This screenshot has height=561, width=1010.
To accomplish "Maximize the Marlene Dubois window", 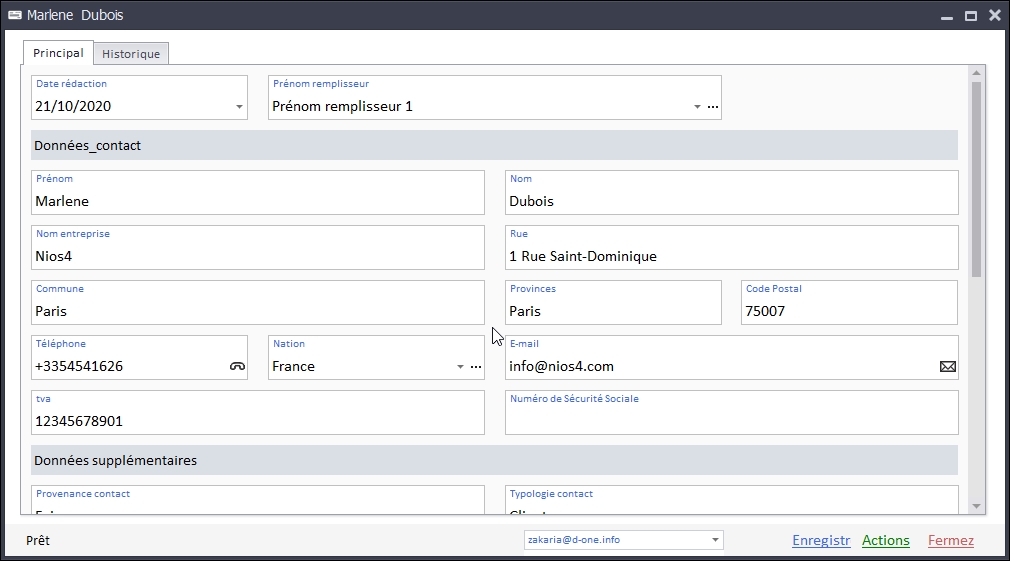I will click(x=970, y=16).
